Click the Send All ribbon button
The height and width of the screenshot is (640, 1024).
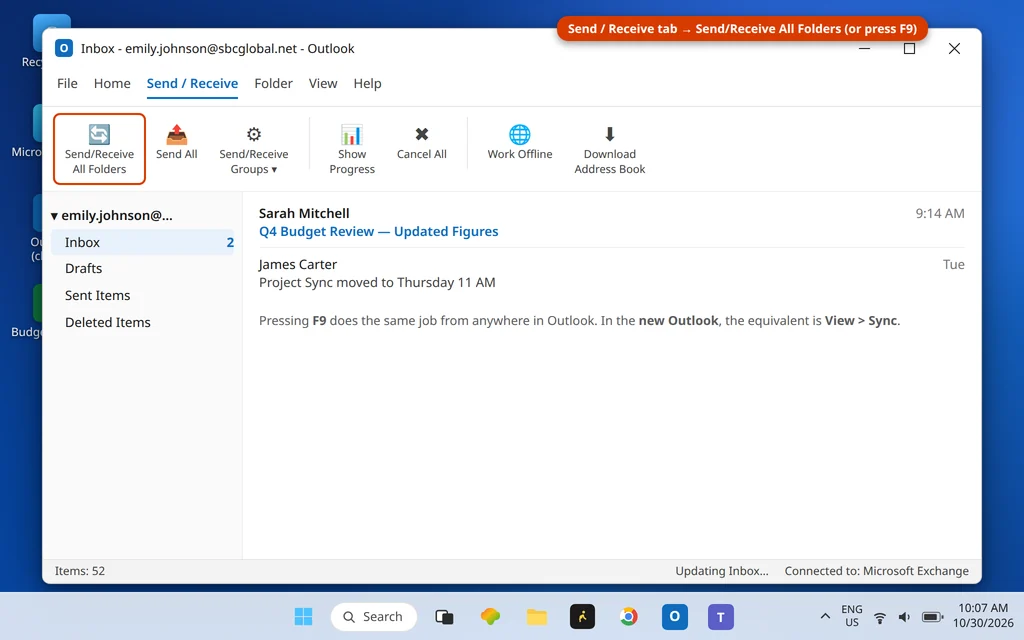click(176, 143)
